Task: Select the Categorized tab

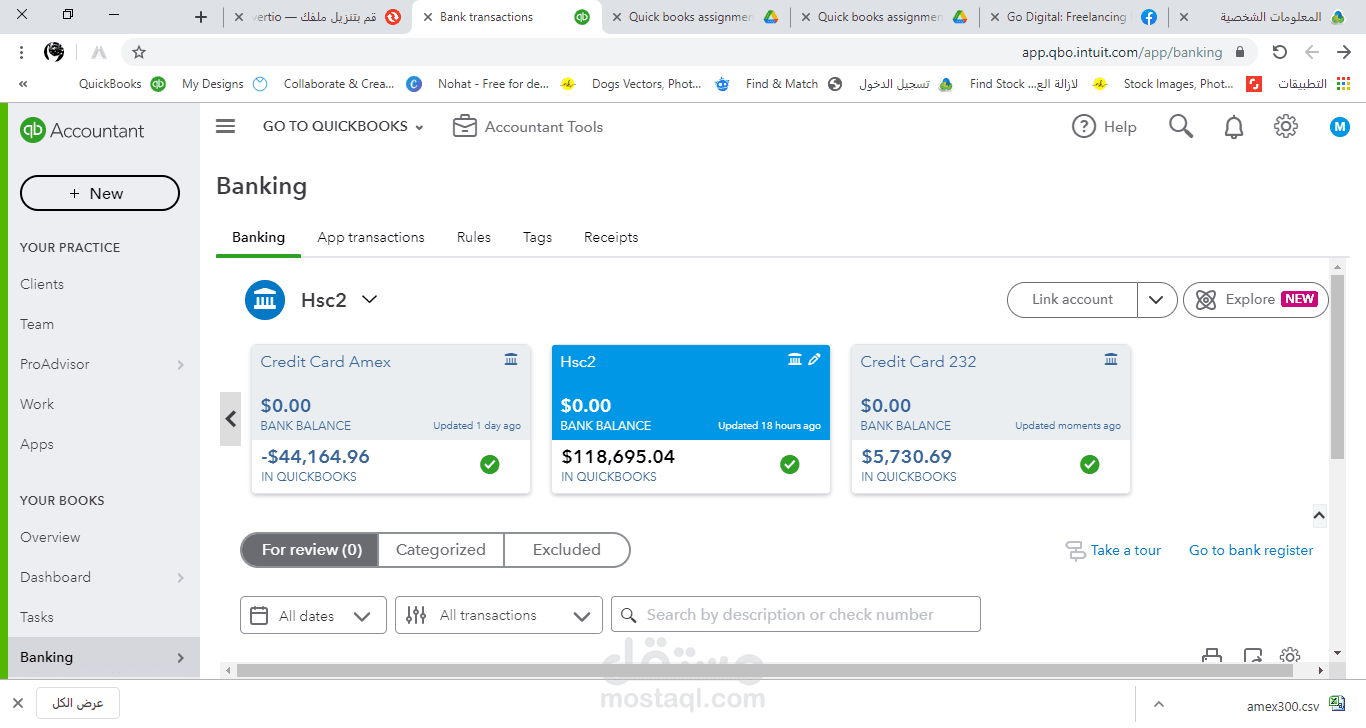Action: click(441, 550)
